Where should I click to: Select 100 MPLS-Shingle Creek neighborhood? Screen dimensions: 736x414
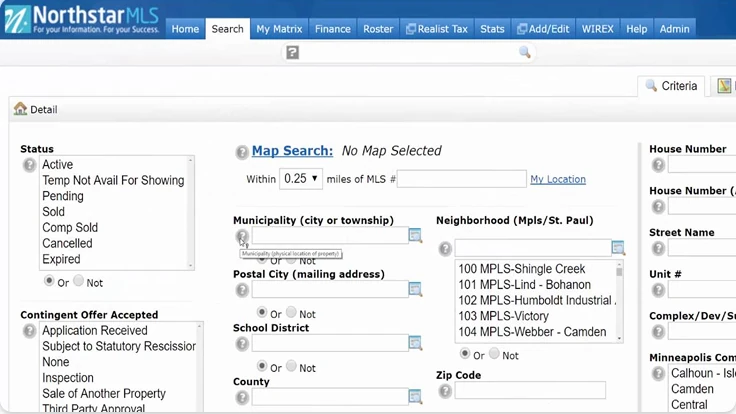(522, 269)
